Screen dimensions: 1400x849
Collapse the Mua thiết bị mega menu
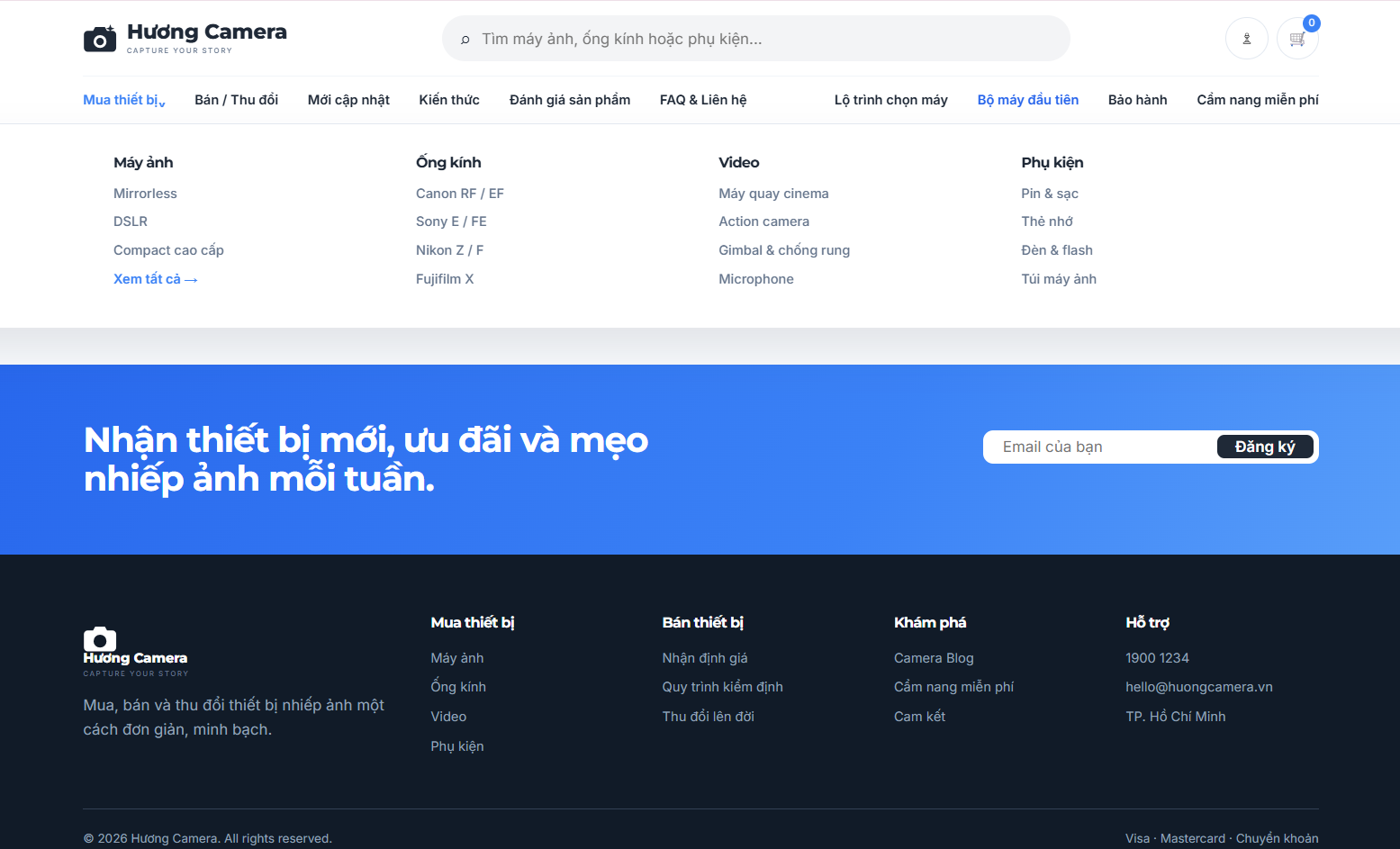(124, 100)
